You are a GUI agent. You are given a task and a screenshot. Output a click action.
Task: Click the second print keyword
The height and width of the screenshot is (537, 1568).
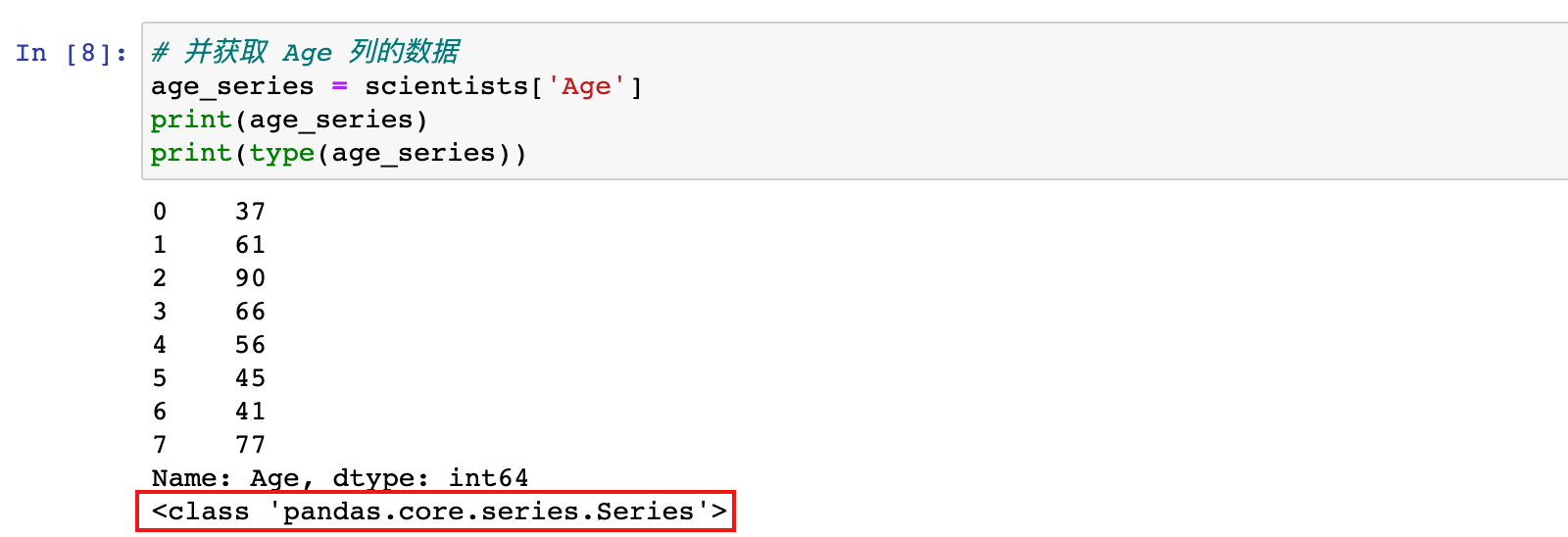[191, 154]
